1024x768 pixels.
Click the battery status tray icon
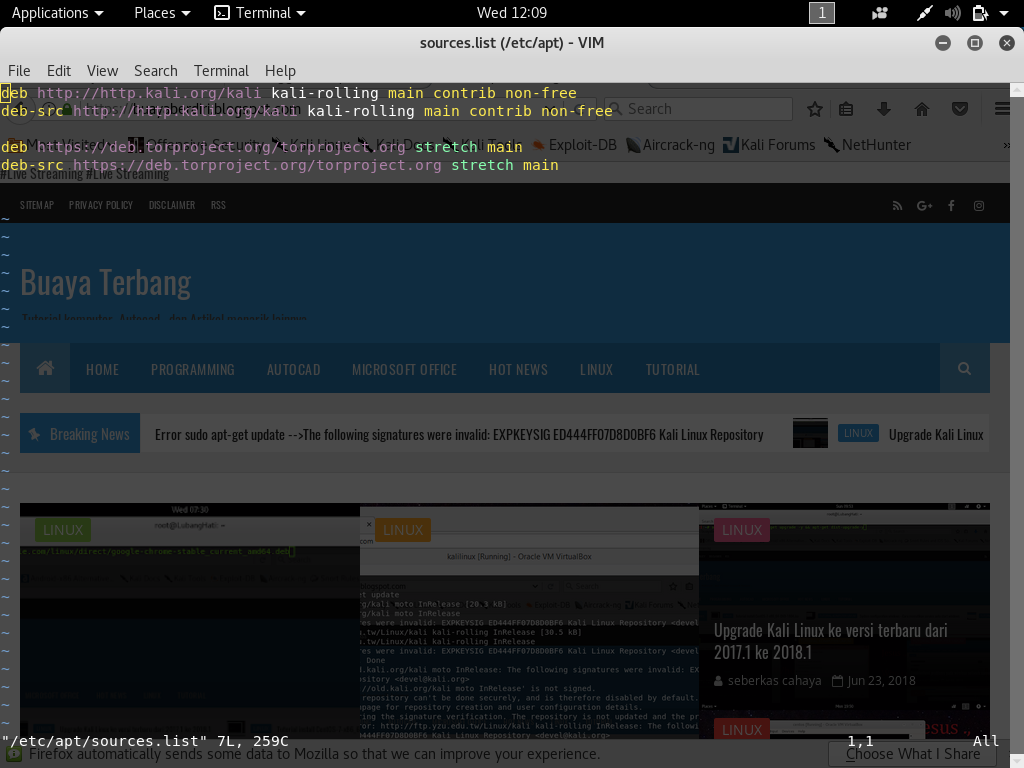pyautogui.click(x=980, y=13)
